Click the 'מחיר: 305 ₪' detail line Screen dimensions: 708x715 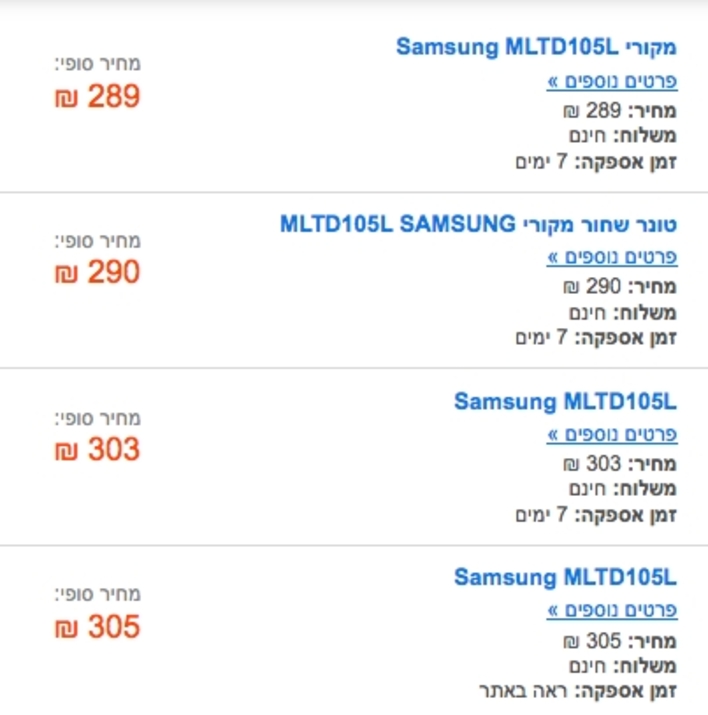click(x=620, y=641)
